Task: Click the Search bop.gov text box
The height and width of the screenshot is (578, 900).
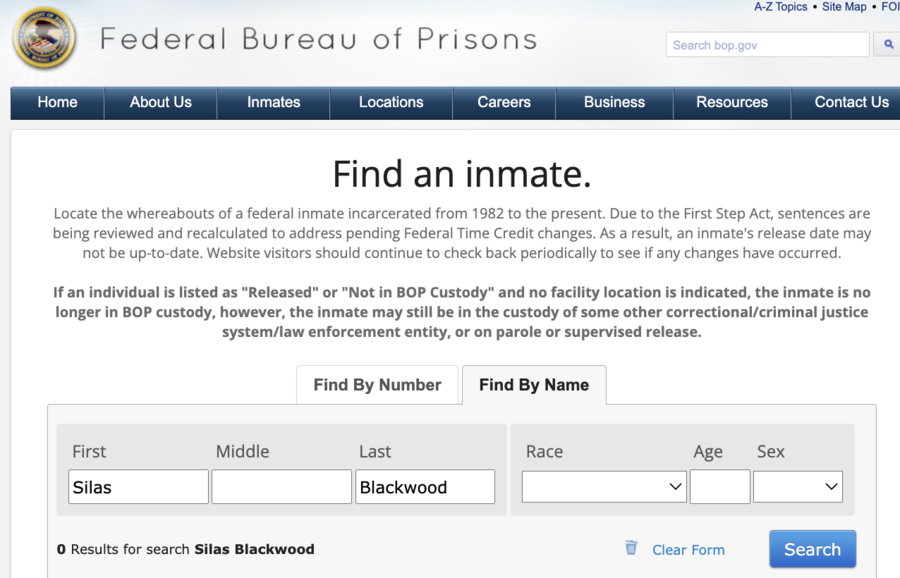Action: (x=767, y=45)
